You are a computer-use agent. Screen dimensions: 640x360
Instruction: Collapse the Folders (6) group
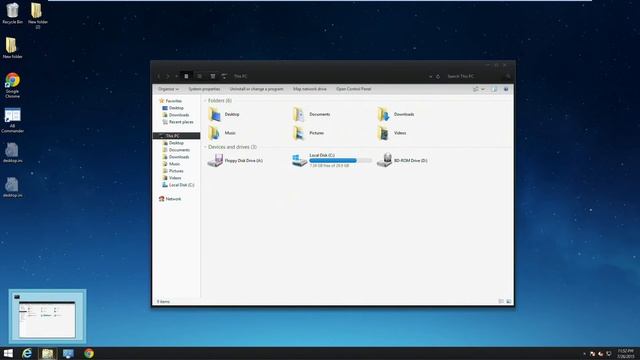[205, 100]
